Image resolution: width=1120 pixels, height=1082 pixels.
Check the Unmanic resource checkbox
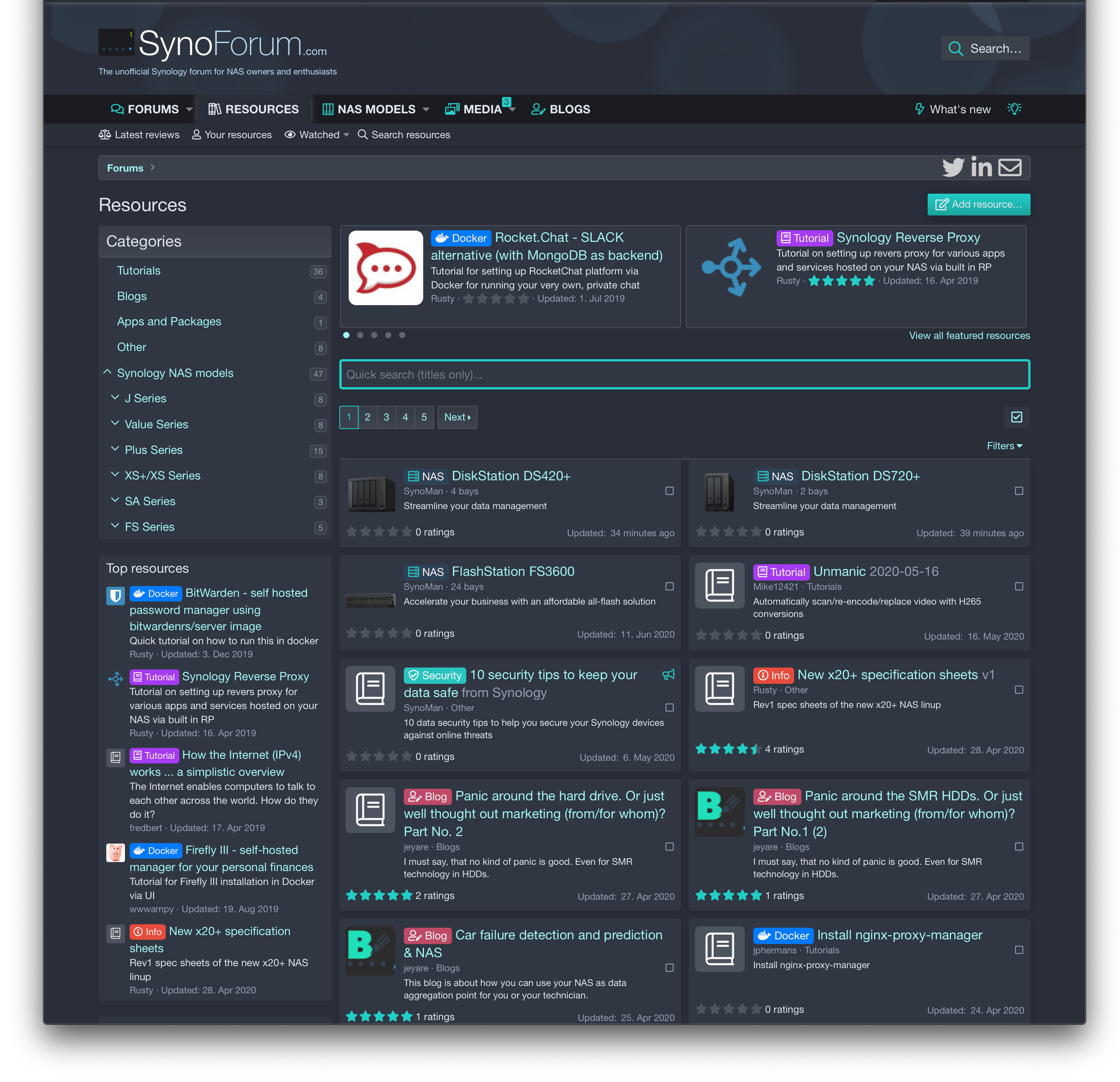[x=1019, y=586]
